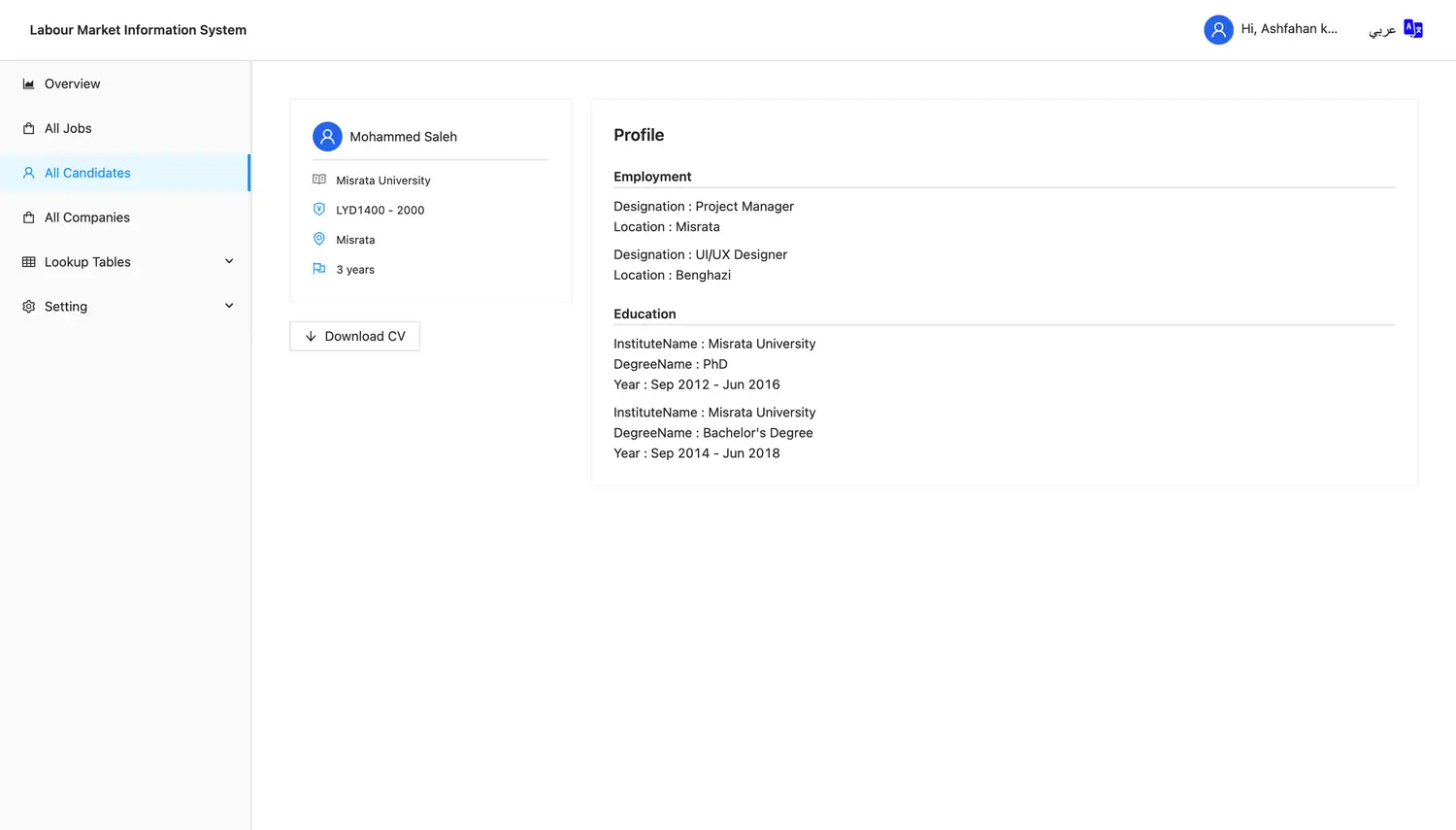Expand the Lookup Tables chevron
This screenshot has width=1456, height=830.
point(229,261)
